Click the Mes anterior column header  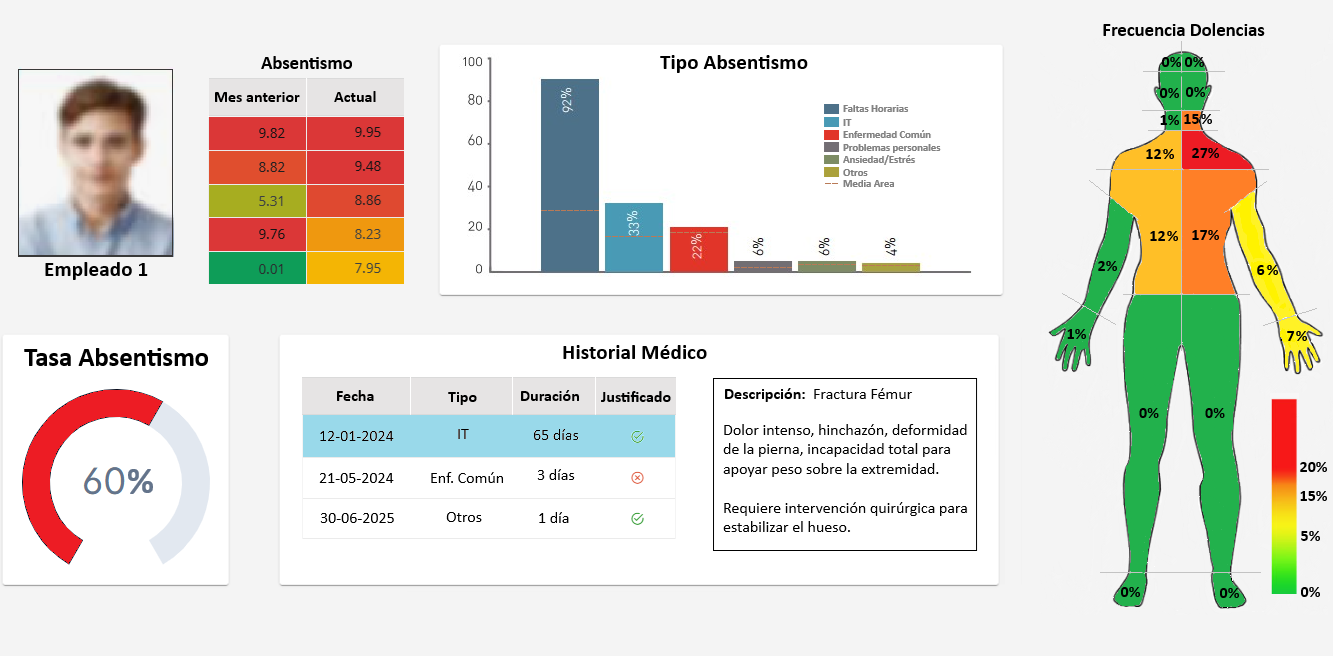point(257,97)
